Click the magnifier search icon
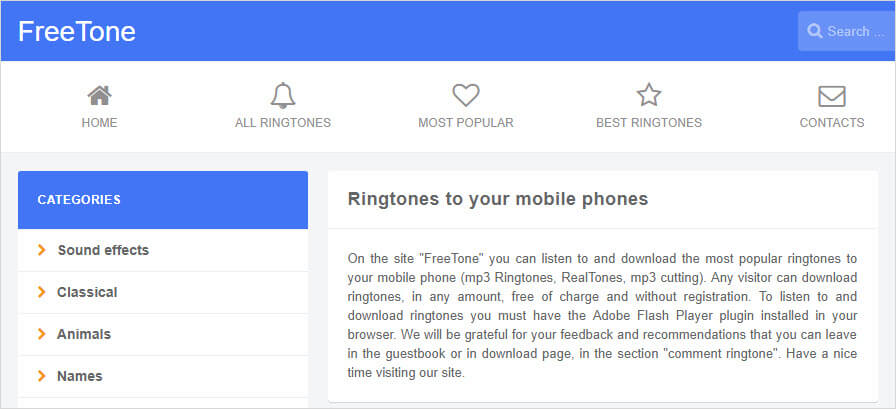Image resolution: width=896 pixels, height=409 pixels. click(815, 31)
